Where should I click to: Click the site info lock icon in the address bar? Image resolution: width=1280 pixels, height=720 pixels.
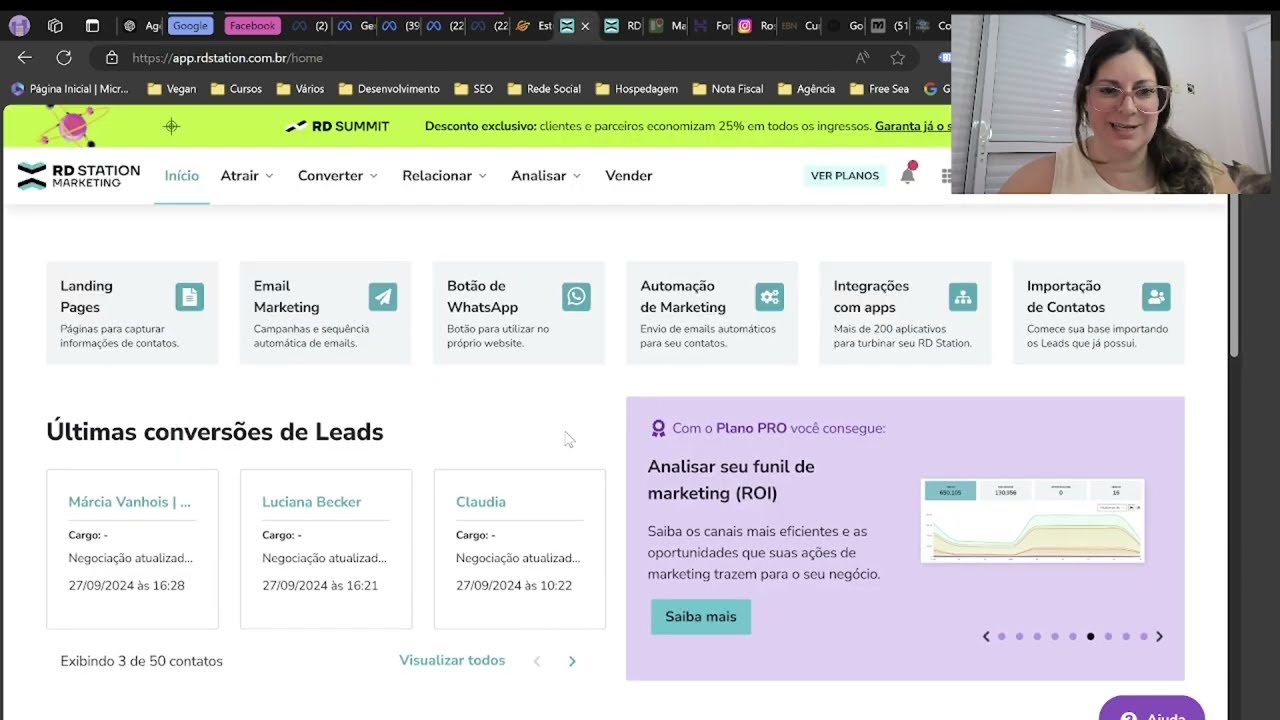(112, 58)
